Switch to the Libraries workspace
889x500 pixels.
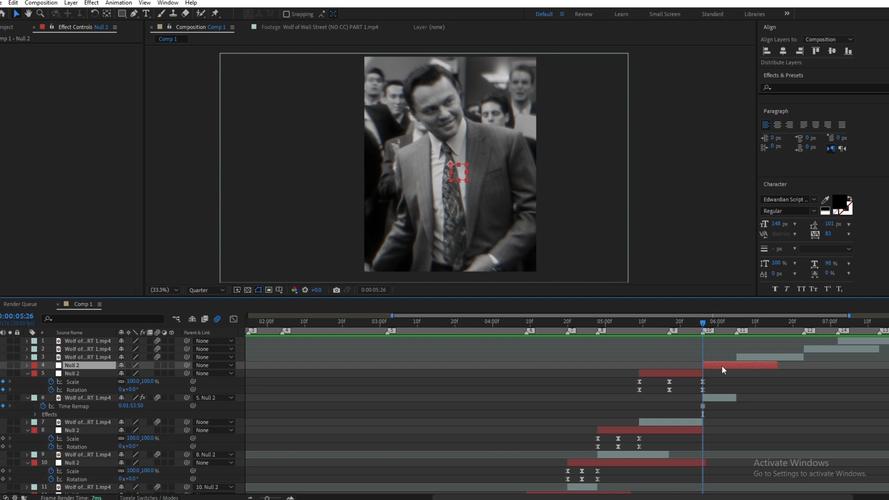point(755,14)
